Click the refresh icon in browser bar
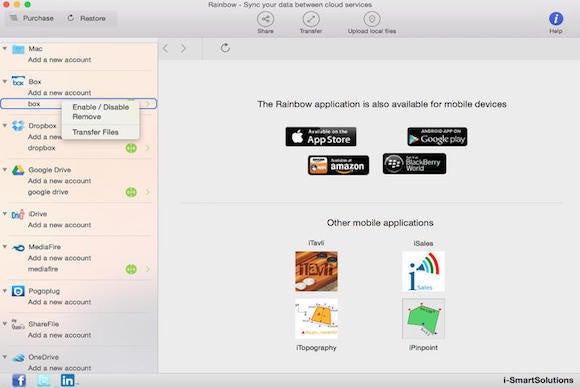Image resolution: width=580 pixels, height=388 pixels. coord(225,48)
